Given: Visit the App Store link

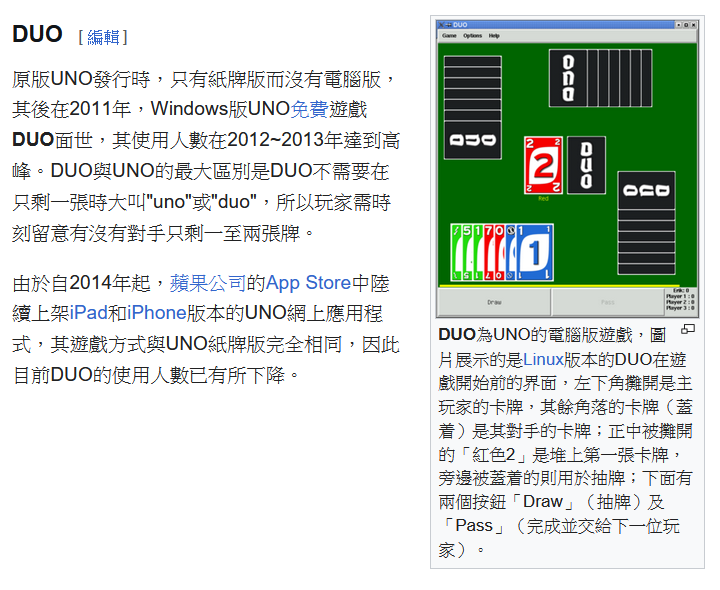Looking at the screenshot, I should point(308,283).
